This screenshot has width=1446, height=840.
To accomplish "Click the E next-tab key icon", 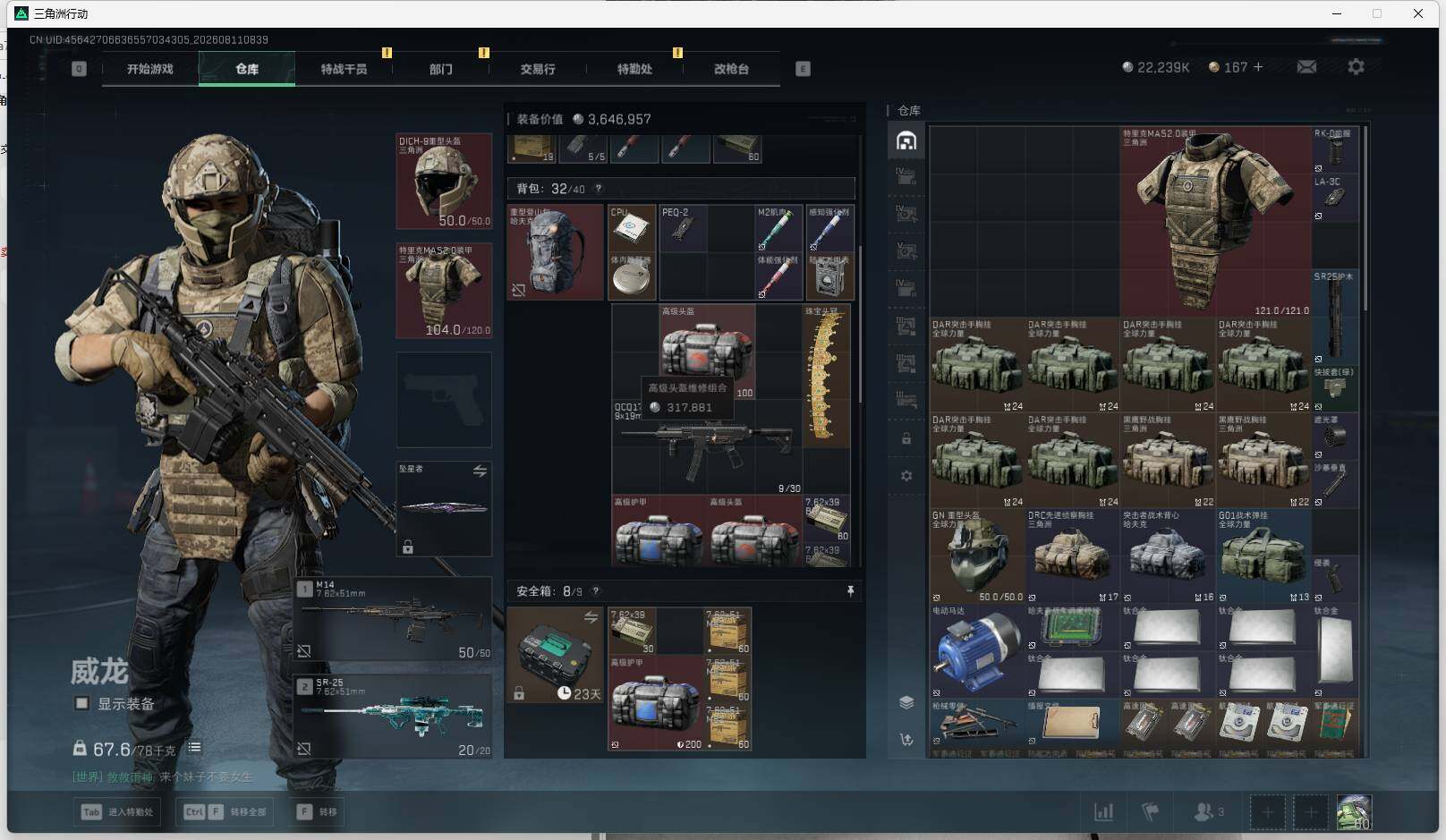I will click(803, 69).
